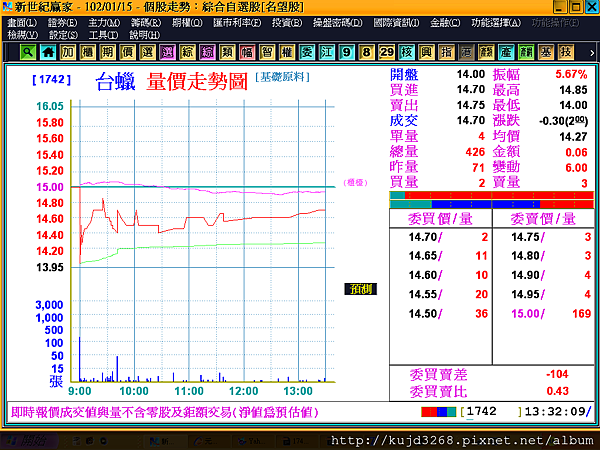The width and height of the screenshot is (600, 450).
Task: Click the green 翻 toolbar icon
Action: tap(526, 52)
